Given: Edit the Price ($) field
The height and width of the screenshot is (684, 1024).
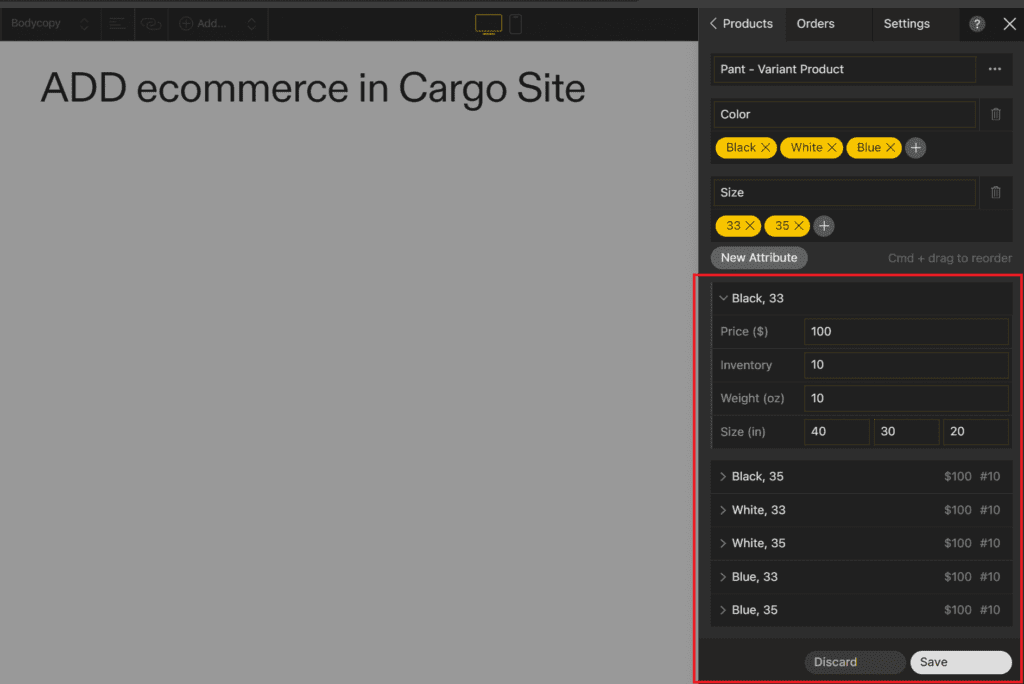Looking at the screenshot, I should point(906,332).
